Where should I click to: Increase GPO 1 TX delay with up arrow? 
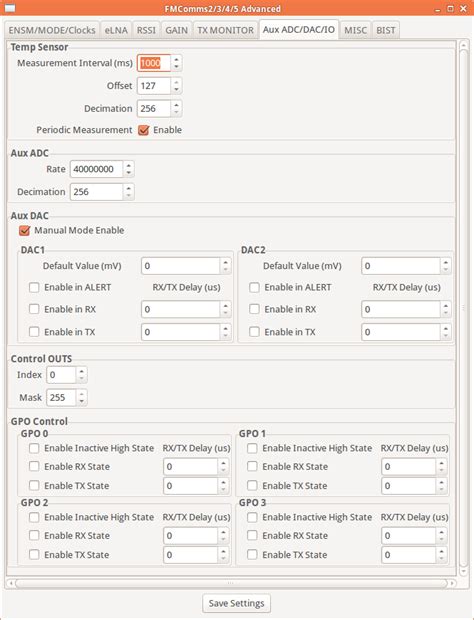[442, 482]
